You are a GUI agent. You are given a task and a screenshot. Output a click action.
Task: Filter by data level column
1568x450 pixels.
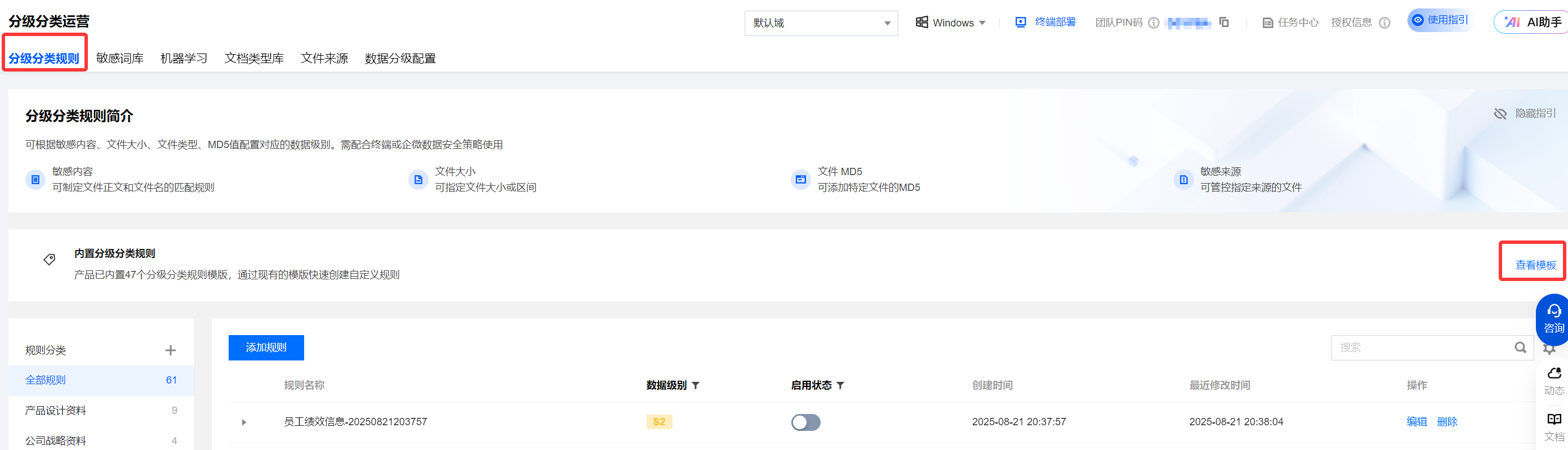[x=696, y=385]
